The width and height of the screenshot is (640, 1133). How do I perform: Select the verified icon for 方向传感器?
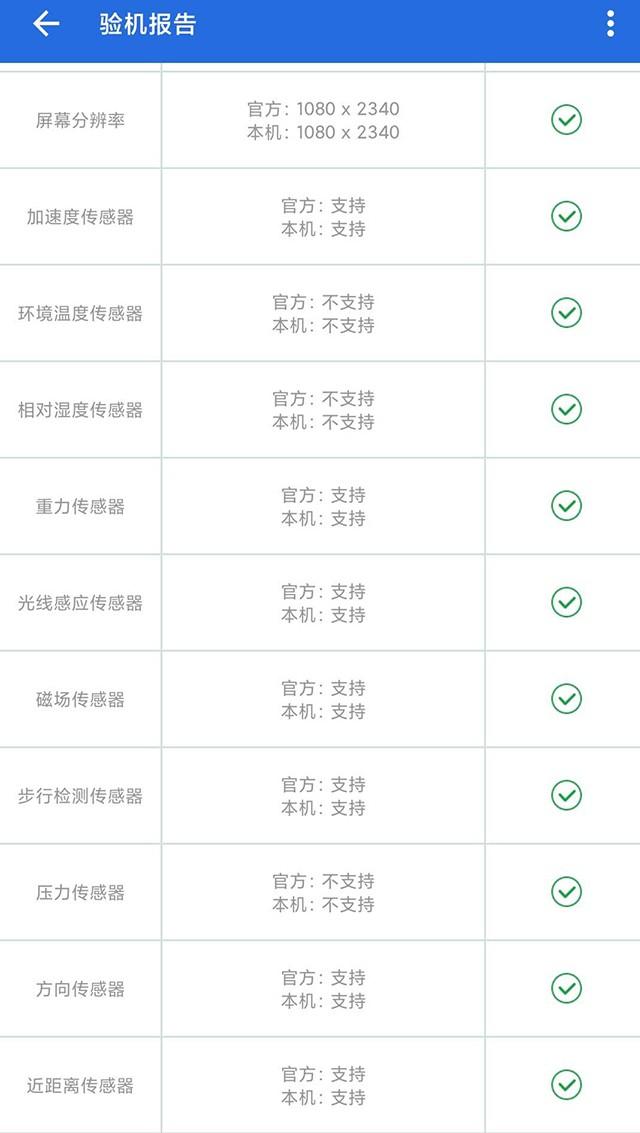pyautogui.click(x=566, y=988)
